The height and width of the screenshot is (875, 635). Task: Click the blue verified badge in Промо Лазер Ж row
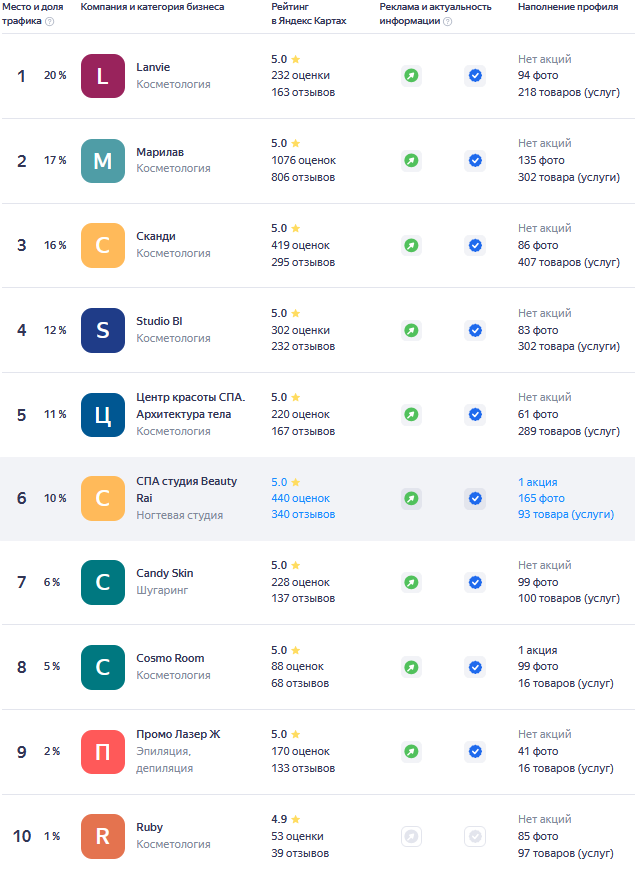[475, 752]
